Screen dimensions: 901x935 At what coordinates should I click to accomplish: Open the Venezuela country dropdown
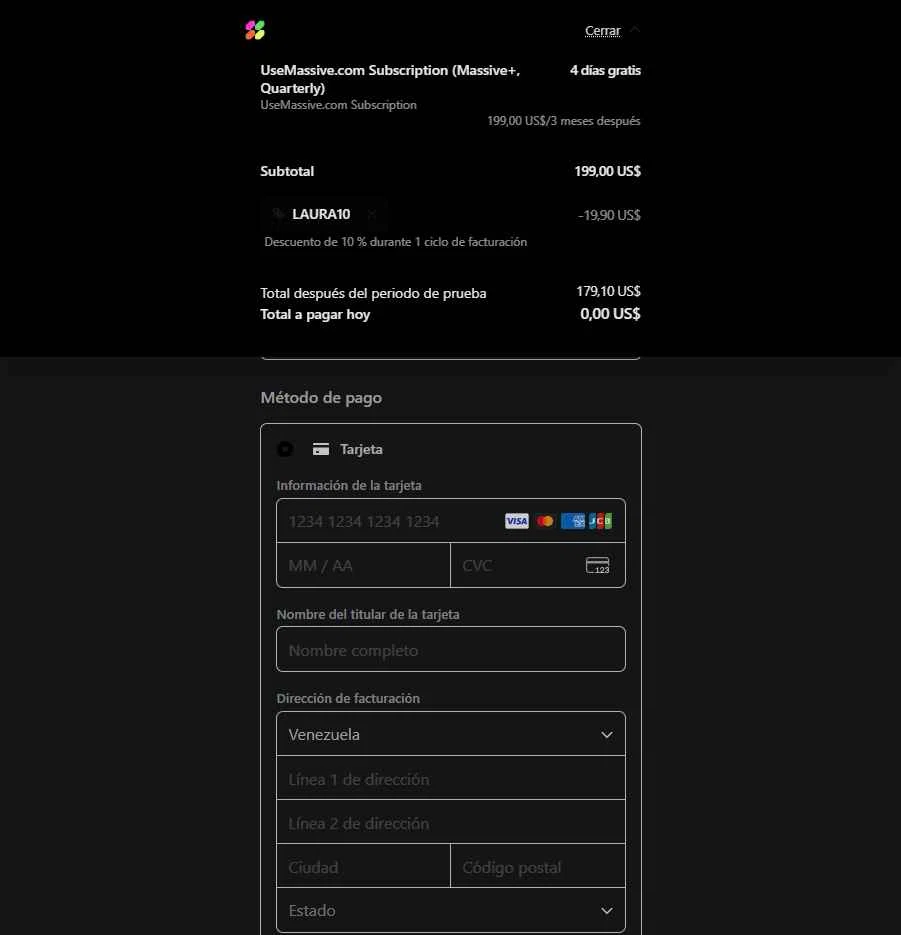point(451,734)
